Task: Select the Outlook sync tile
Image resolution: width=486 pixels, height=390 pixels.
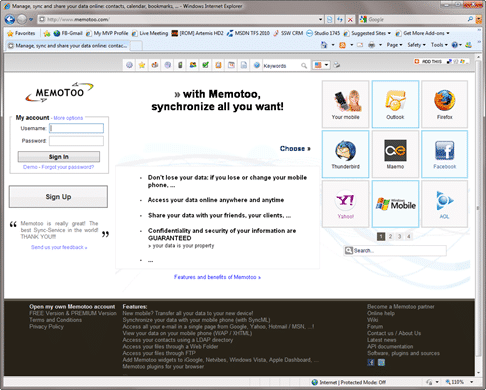Action: point(395,104)
